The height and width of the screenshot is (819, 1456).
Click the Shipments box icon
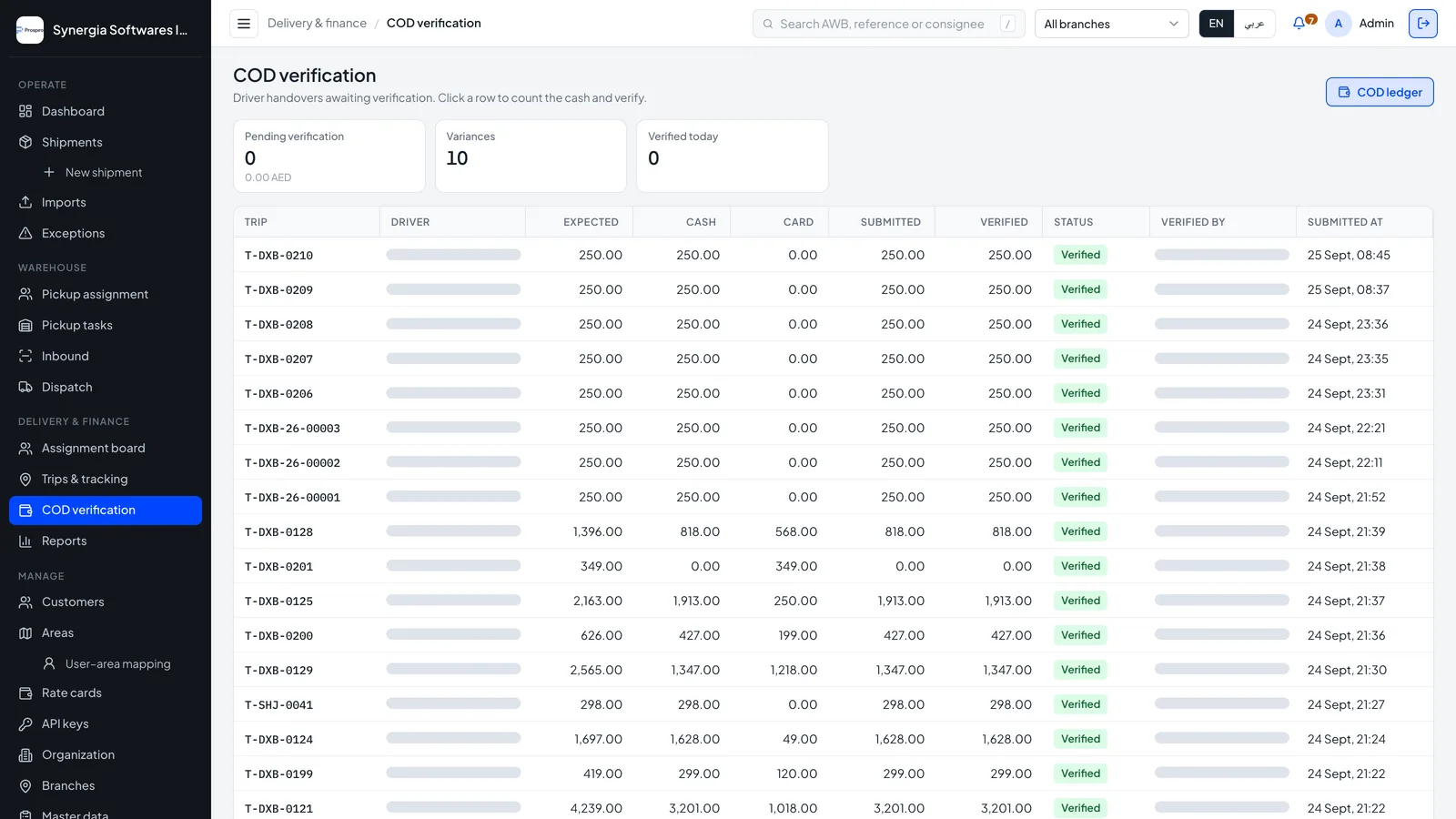[x=25, y=142]
